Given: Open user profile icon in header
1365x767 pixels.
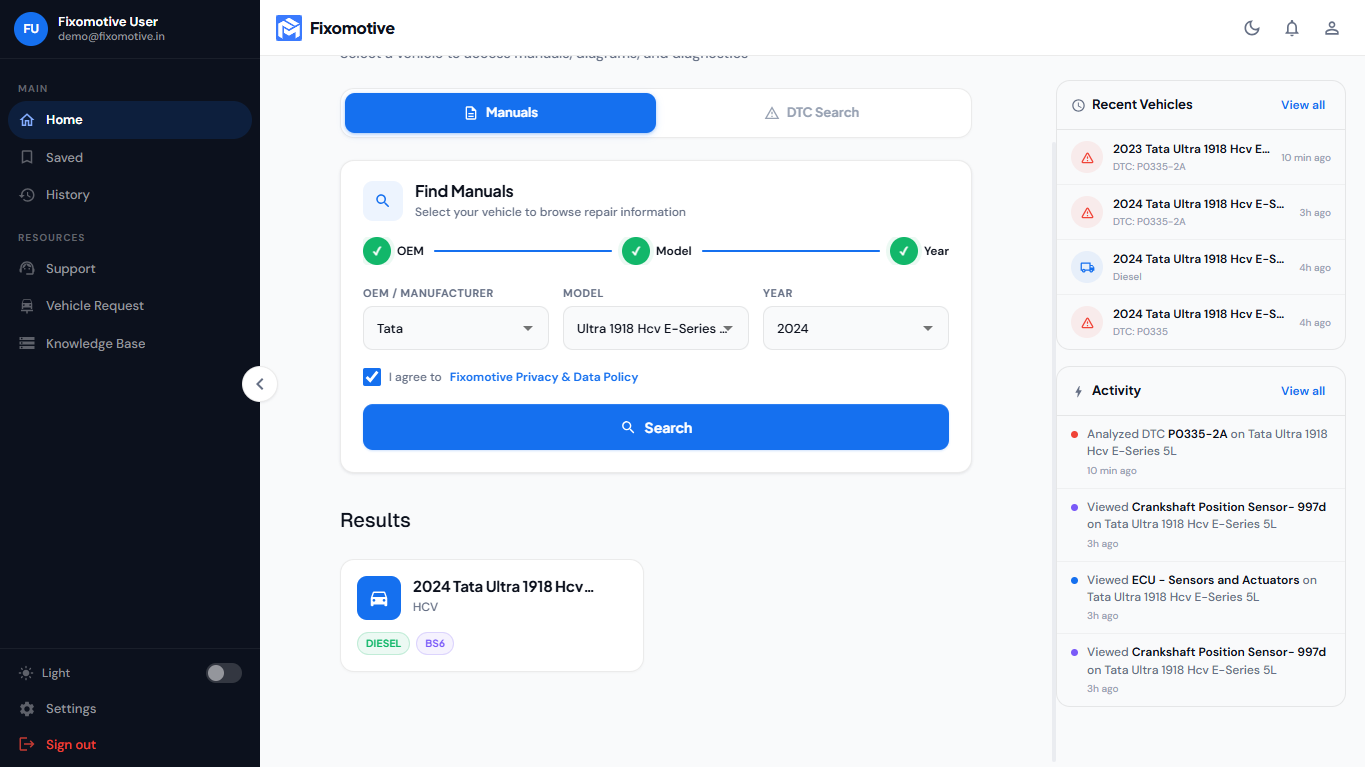Looking at the screenshot, I should pos(1332,28).
